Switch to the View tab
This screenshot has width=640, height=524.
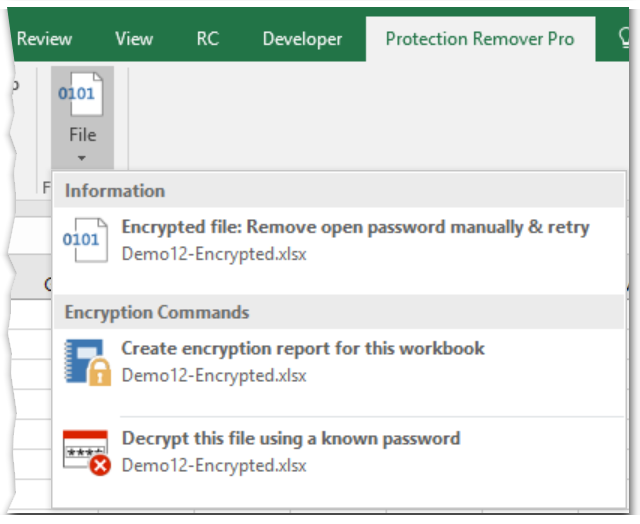(x=134, y=39)
